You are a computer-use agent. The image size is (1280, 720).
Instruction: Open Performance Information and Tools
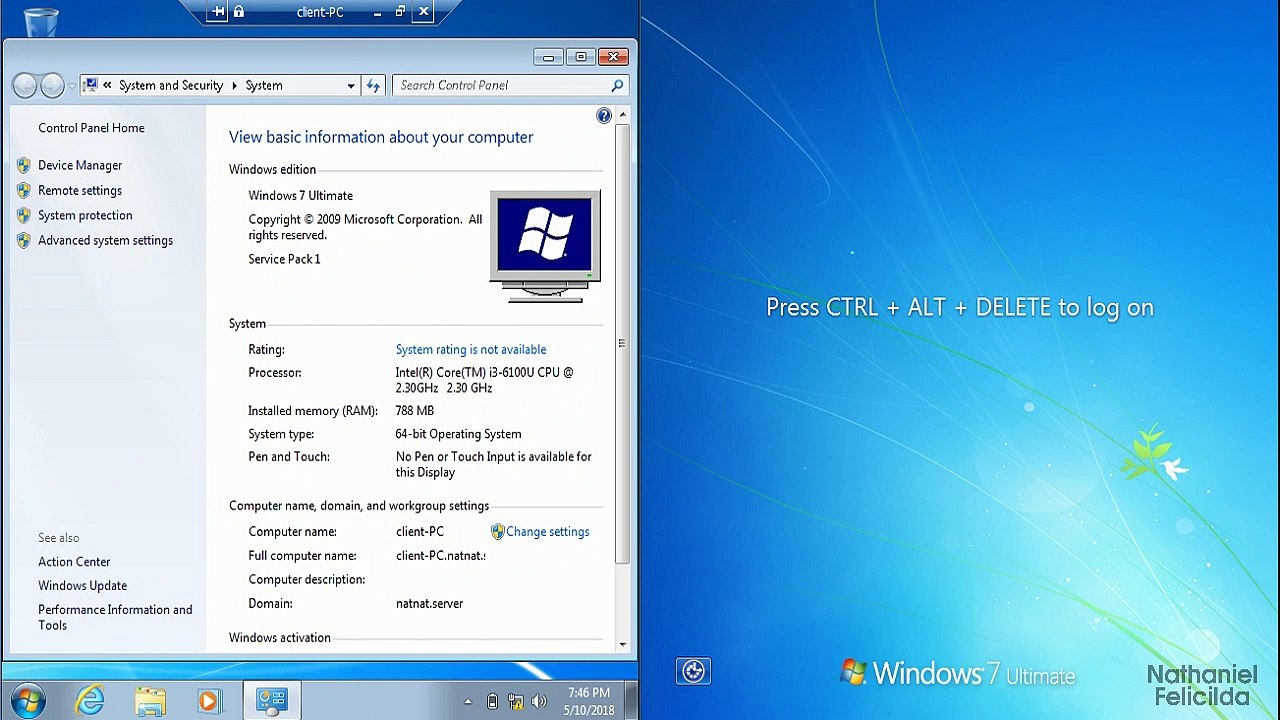point(115,617)
